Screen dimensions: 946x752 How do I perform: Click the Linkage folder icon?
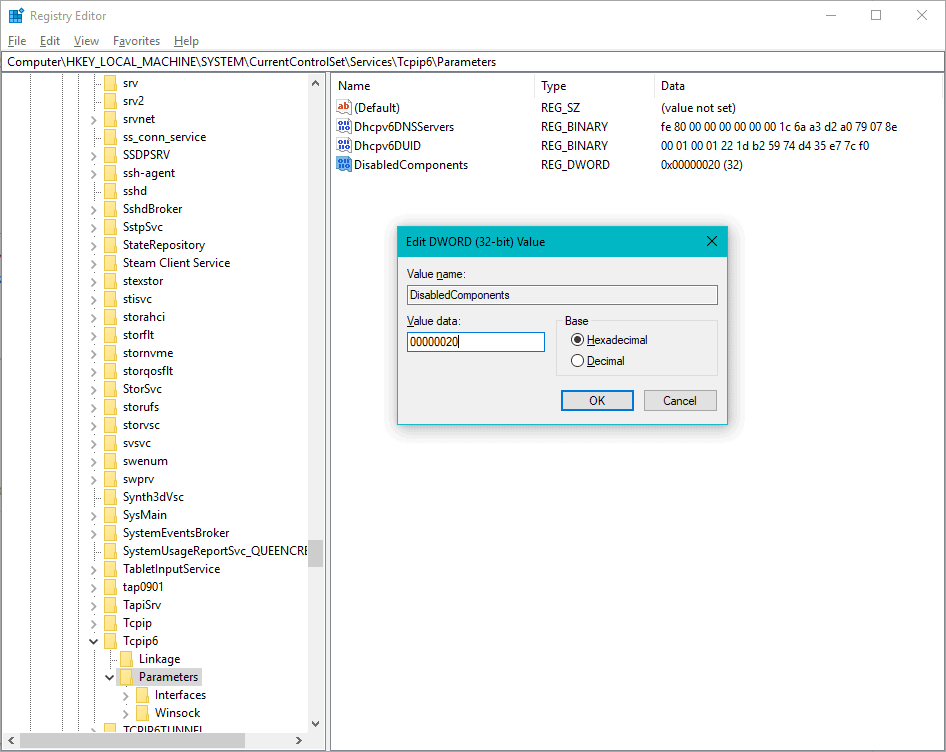pyautogui.click(x=126, y=659)
